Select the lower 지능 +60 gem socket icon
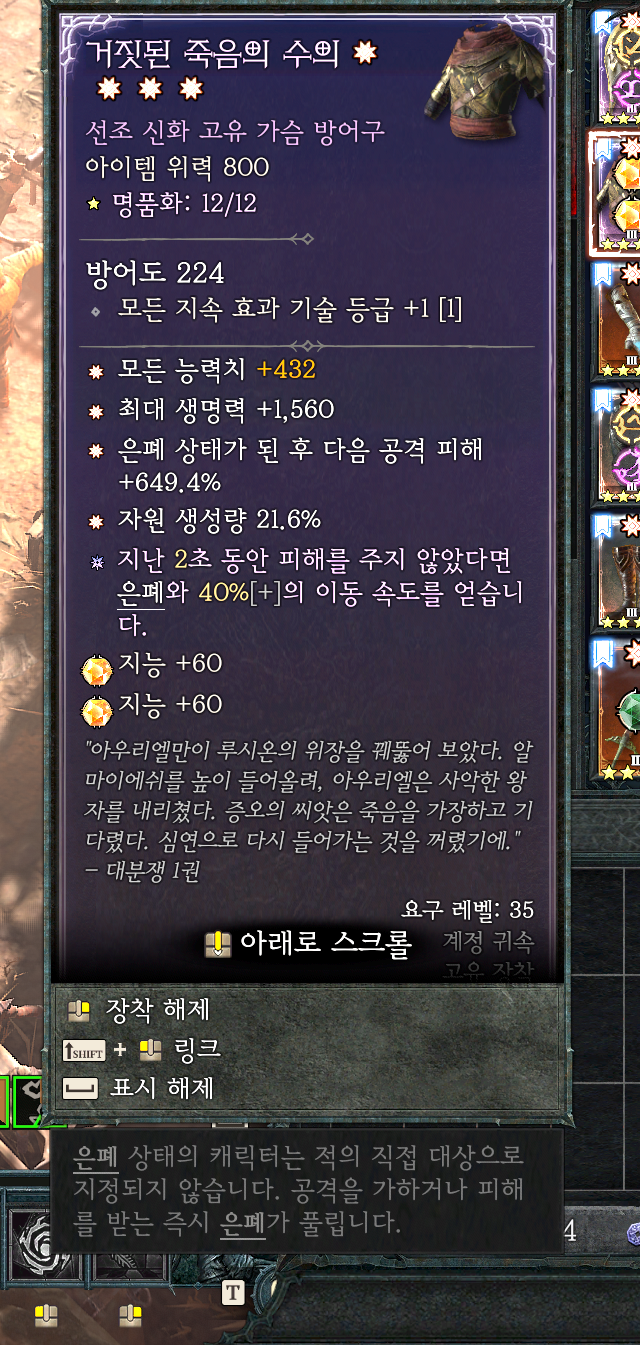This screenshot has height=1345, width=640. click(x=97, y=708)
